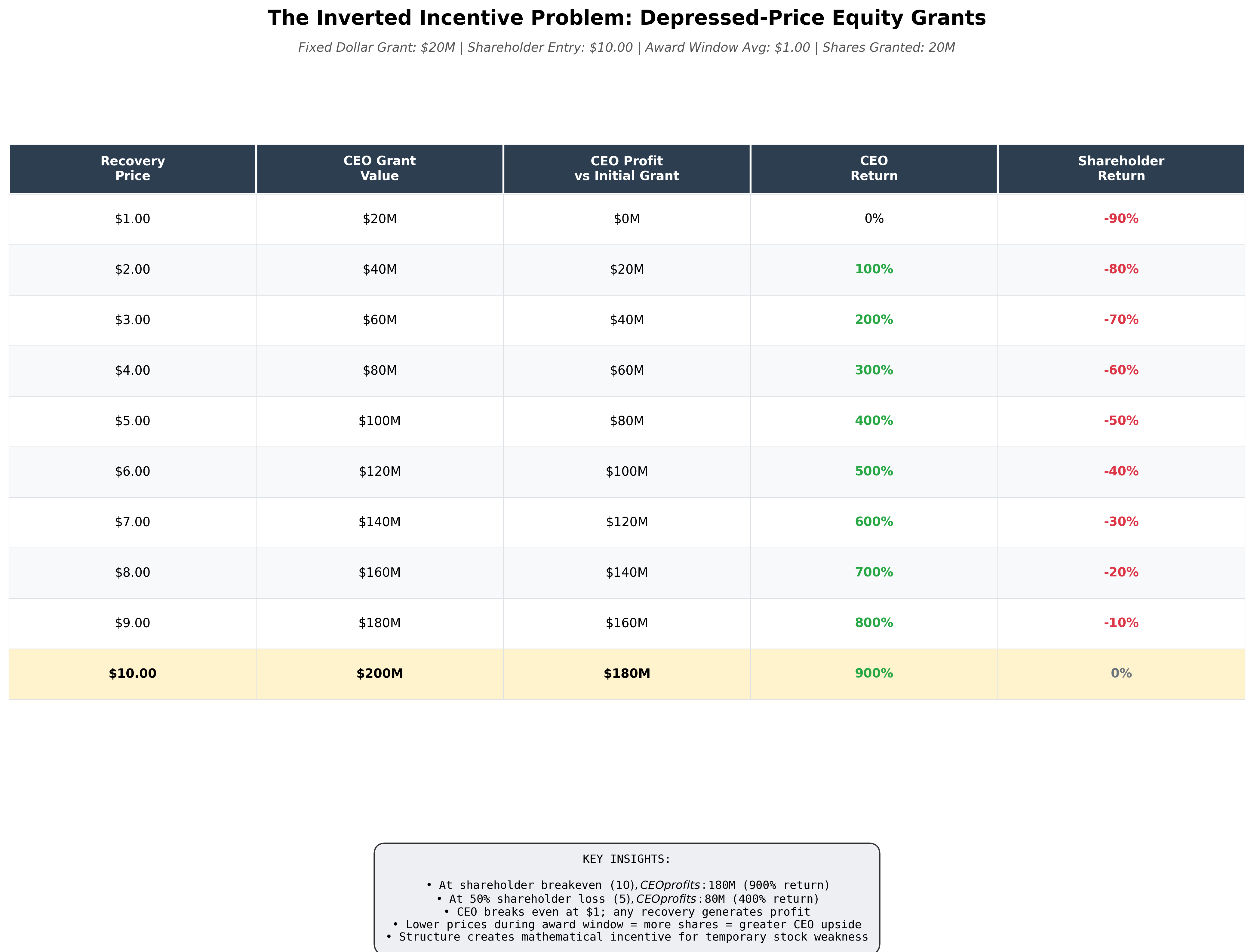Click the KEY INSIGHTS heading
The image size is (1254, 952).
[x=626, y=859]
